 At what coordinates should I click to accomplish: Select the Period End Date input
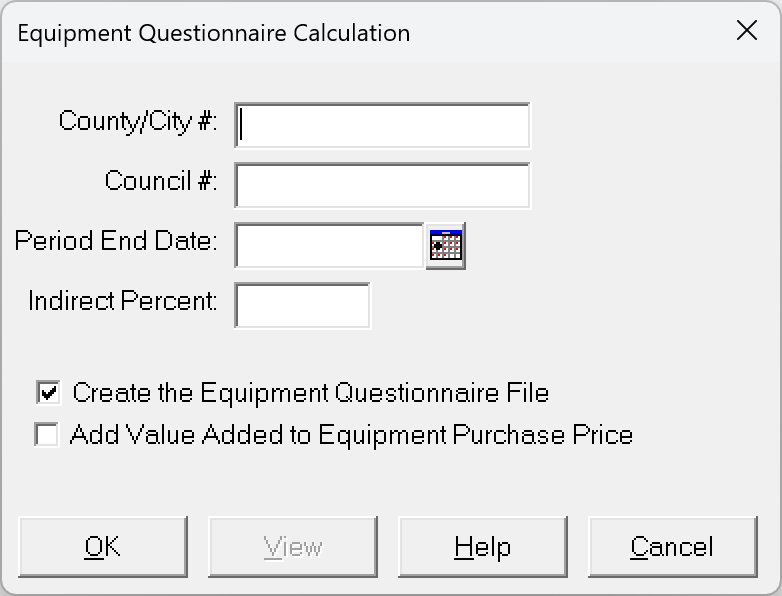click(x=329, y=246)
